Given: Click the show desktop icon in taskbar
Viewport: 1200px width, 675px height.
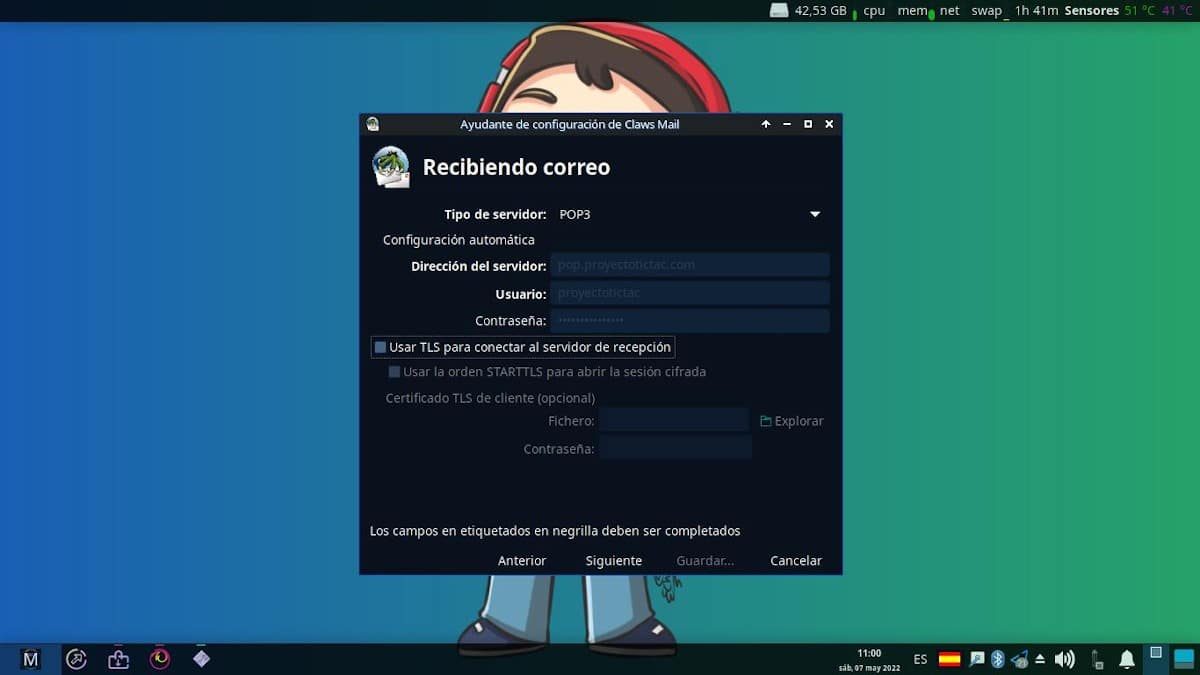Looking at the screenshot, I should tap(1184, 658).
